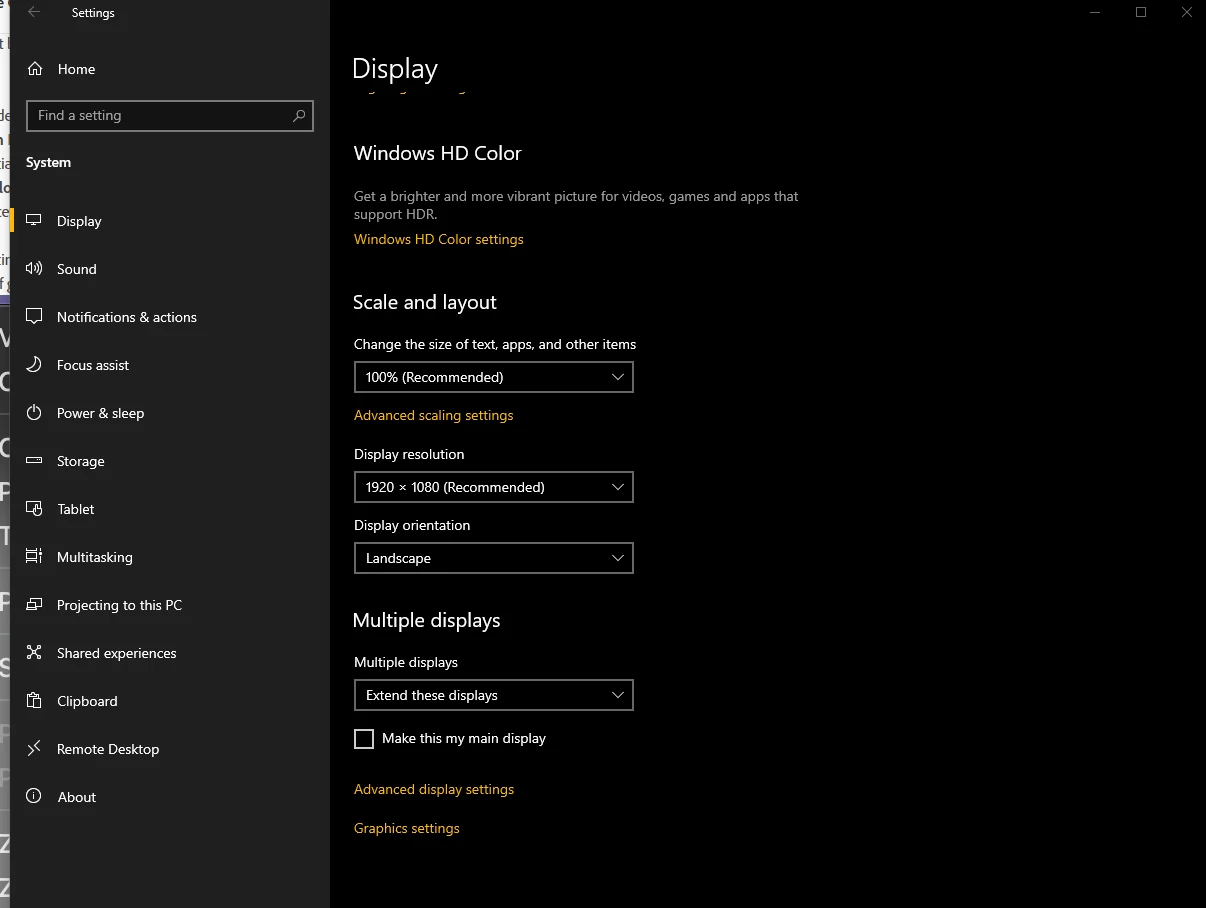Click the Remote Desktop icon
1206x908 pixels.
click(35, 749)
